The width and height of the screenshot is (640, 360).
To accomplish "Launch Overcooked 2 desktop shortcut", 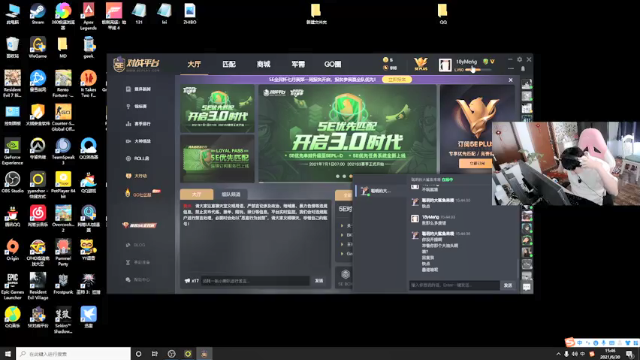I will pyautogui.click(x=63, y=219).
